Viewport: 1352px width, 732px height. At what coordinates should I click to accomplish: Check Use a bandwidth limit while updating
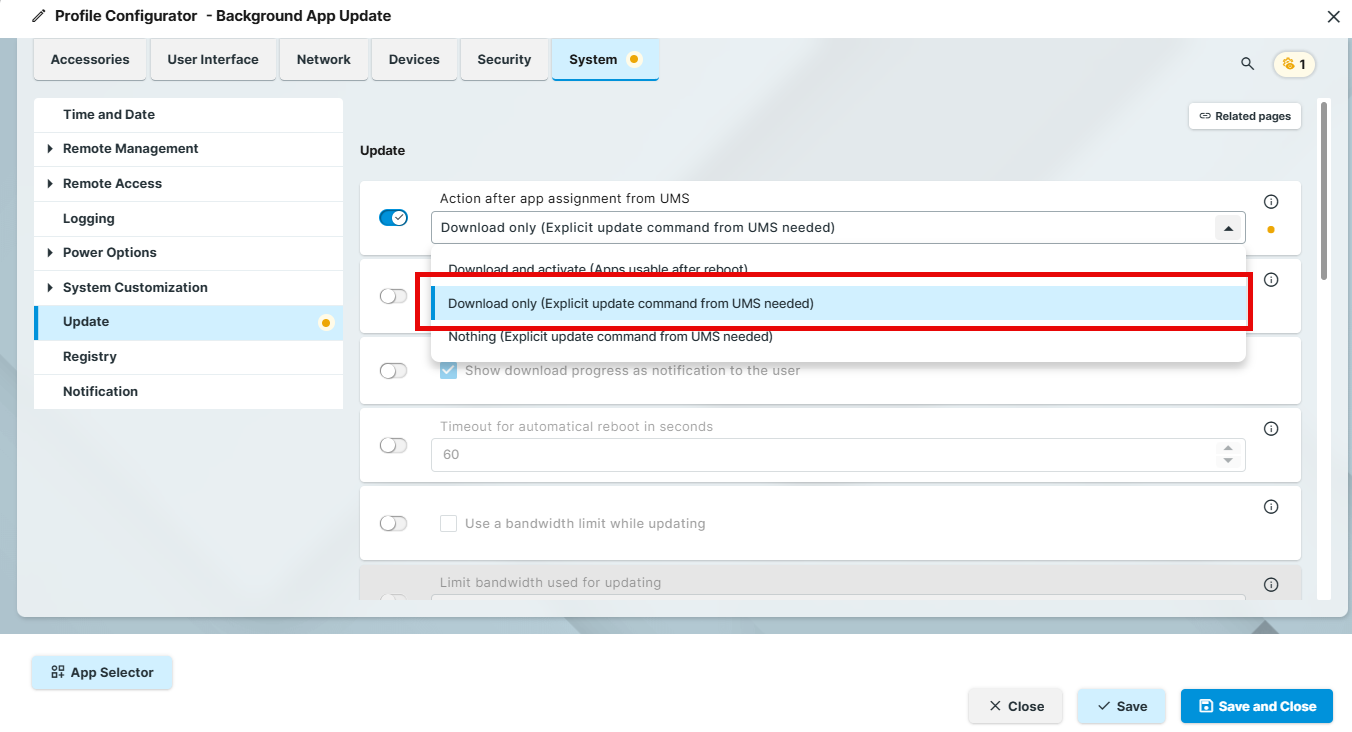[x=449, y=524]
